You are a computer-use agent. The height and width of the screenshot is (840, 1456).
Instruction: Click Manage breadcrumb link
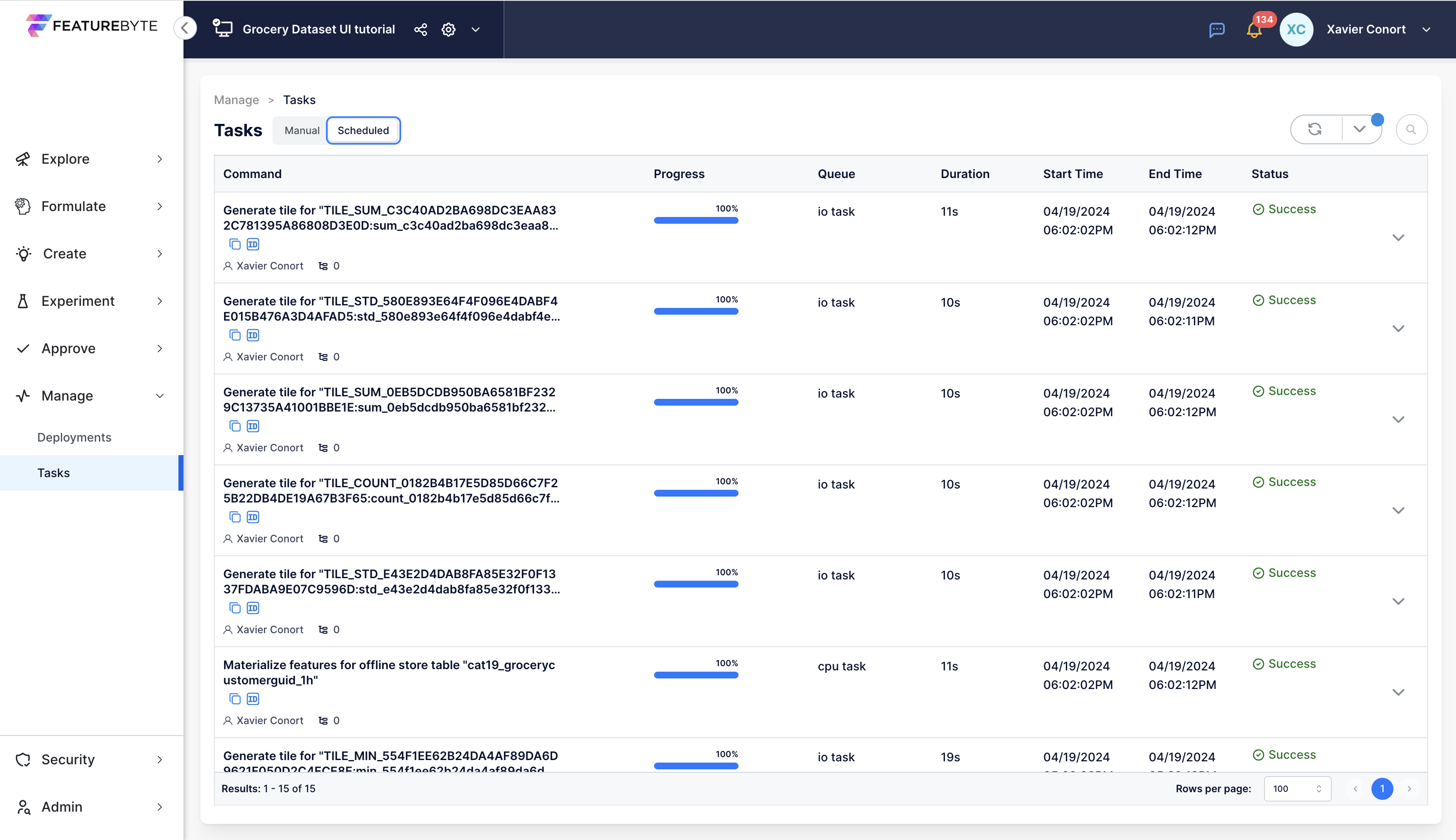[236, 100]
